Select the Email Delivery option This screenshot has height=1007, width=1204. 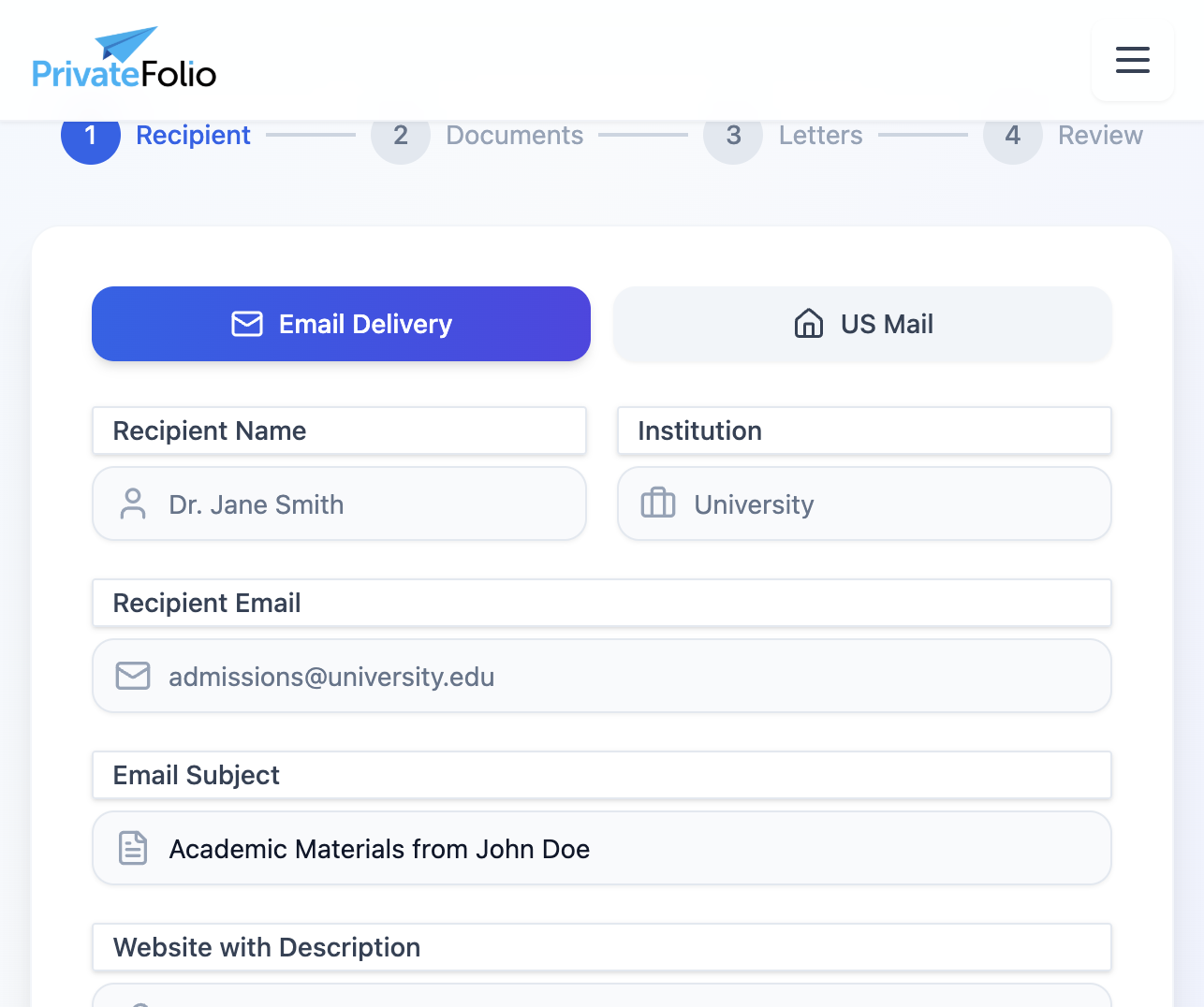(341, 324)
